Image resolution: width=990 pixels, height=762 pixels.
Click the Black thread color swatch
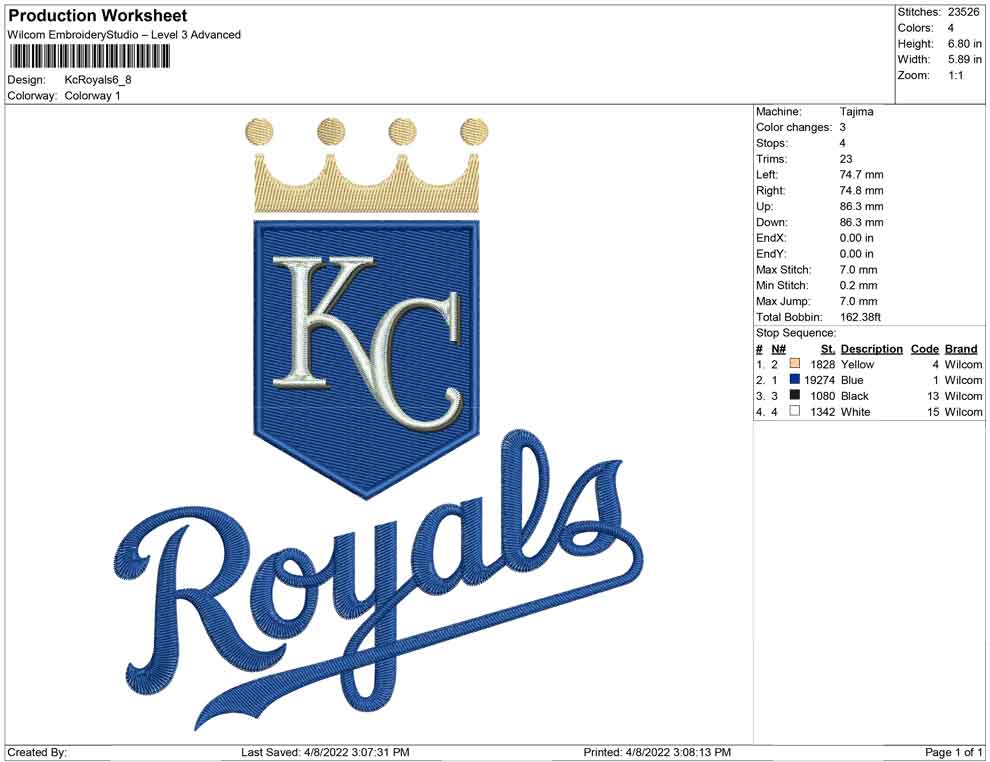(794, 395)
